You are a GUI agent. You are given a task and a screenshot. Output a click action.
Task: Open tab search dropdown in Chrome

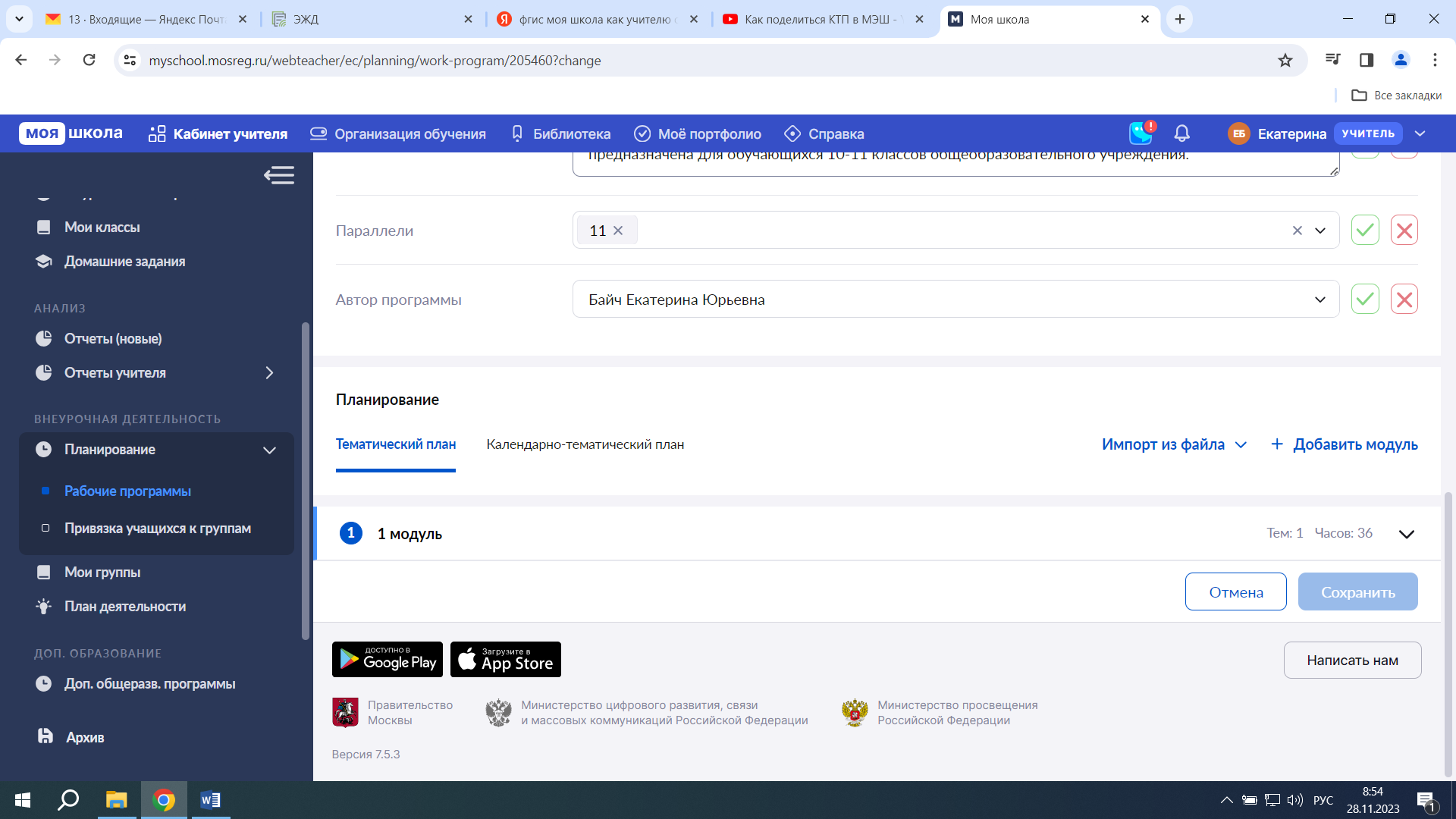pyautogui.click(x=19, y=19)
